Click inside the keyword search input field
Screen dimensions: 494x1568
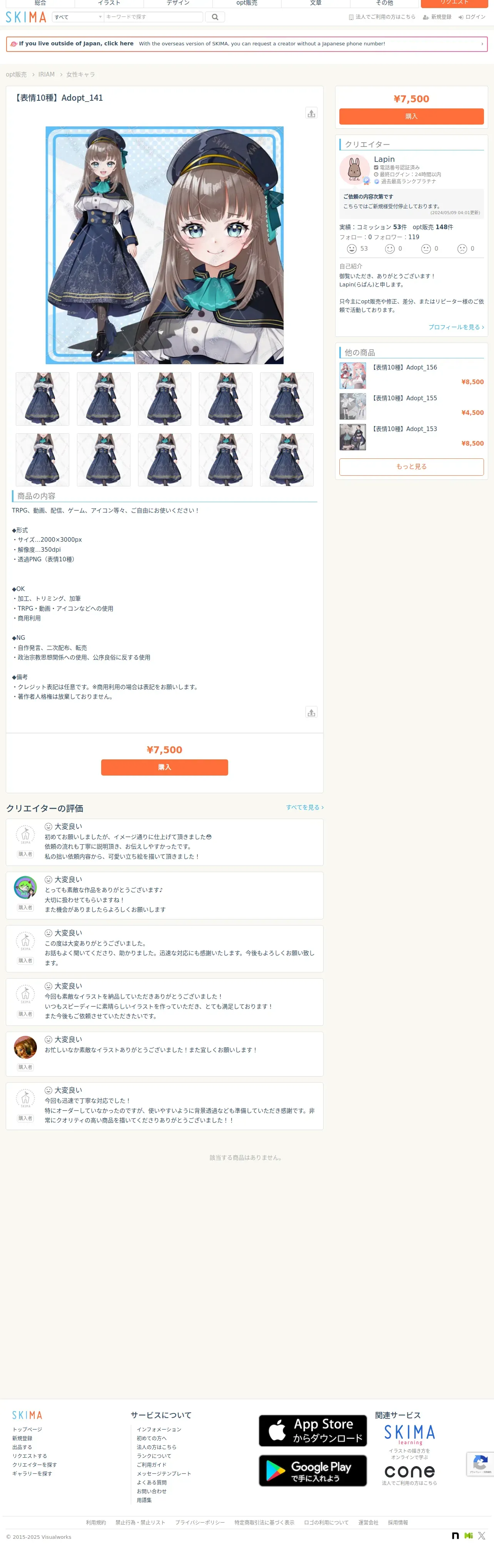coord(153,17)
